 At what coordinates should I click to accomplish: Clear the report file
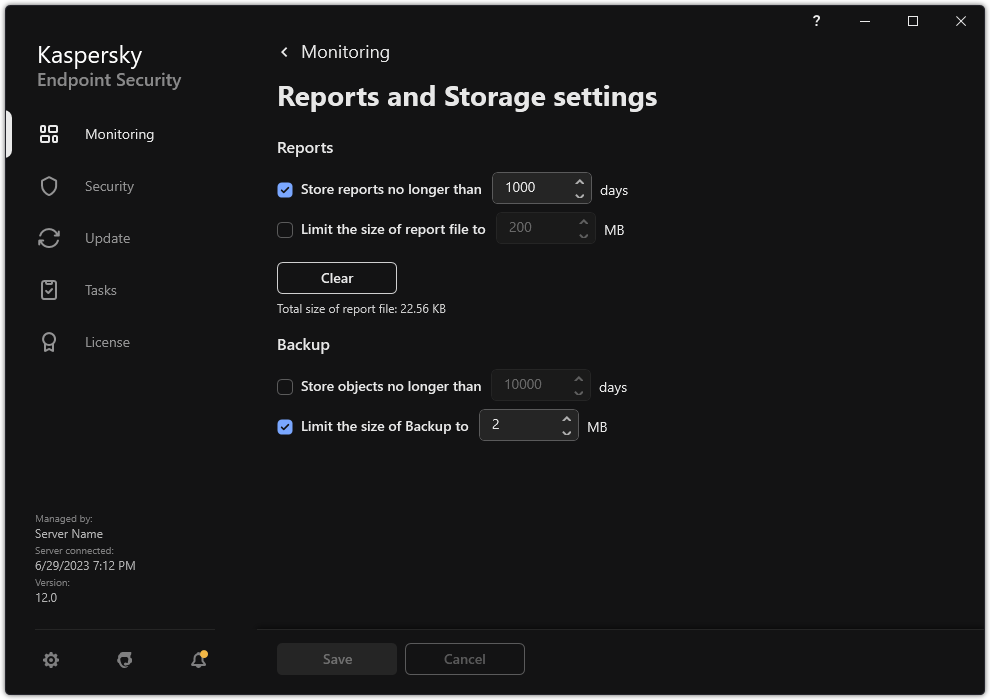point(336,277)
